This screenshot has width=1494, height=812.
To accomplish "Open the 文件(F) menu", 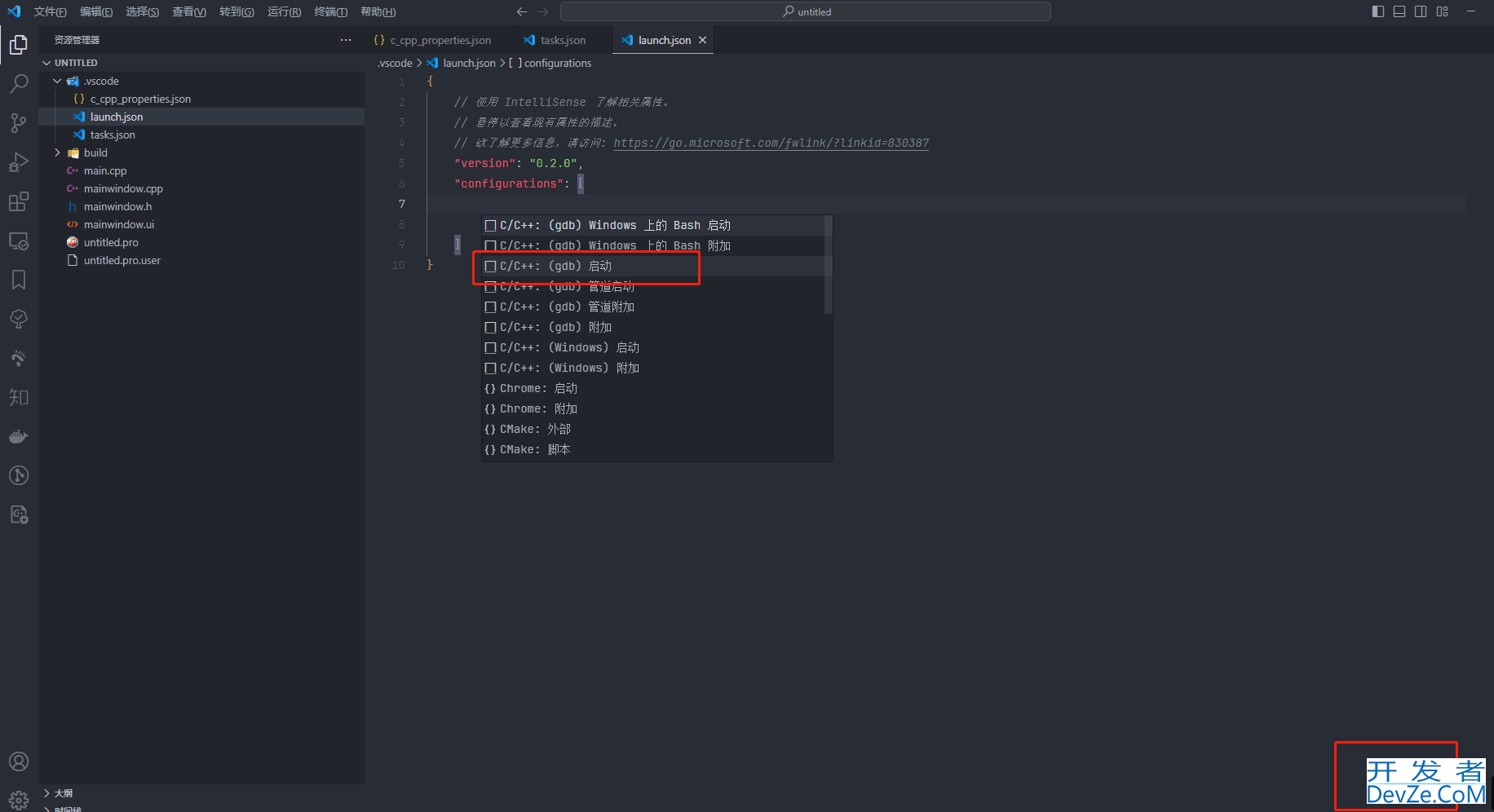I will point(51,11).
